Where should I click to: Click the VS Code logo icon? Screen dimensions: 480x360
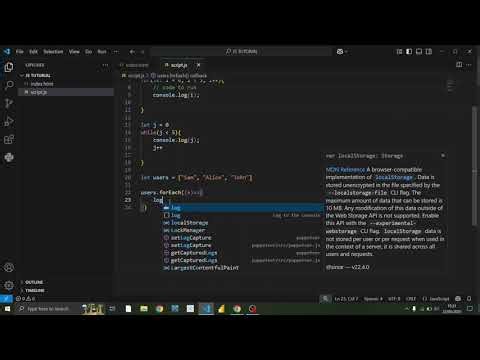pyautogui.click(x=7, y=51)
